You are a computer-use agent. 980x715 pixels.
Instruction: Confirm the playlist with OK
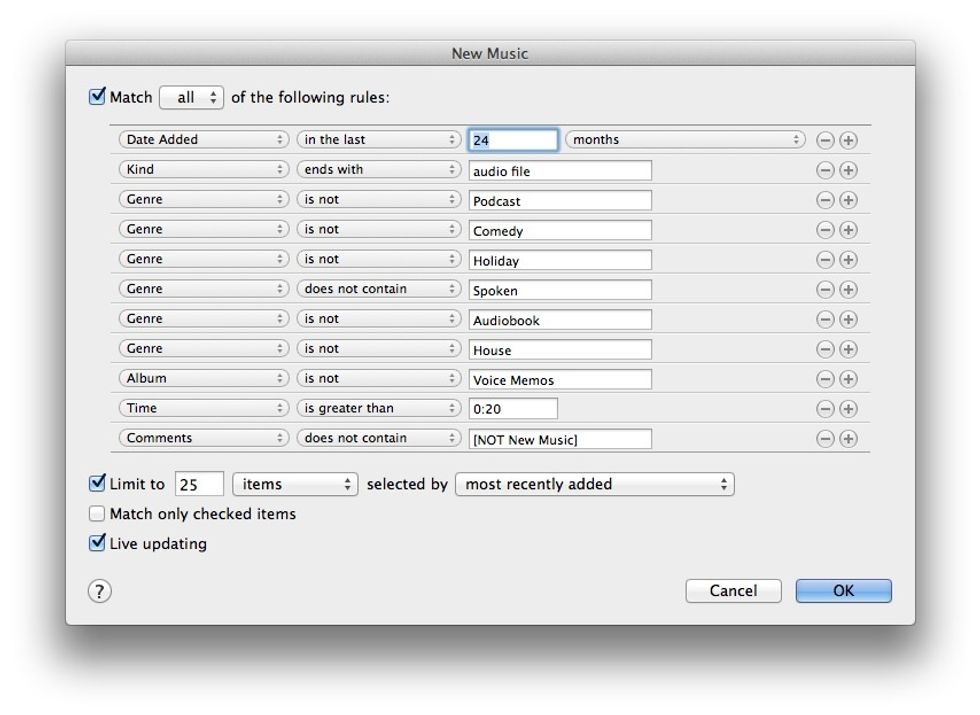point(843,591)
